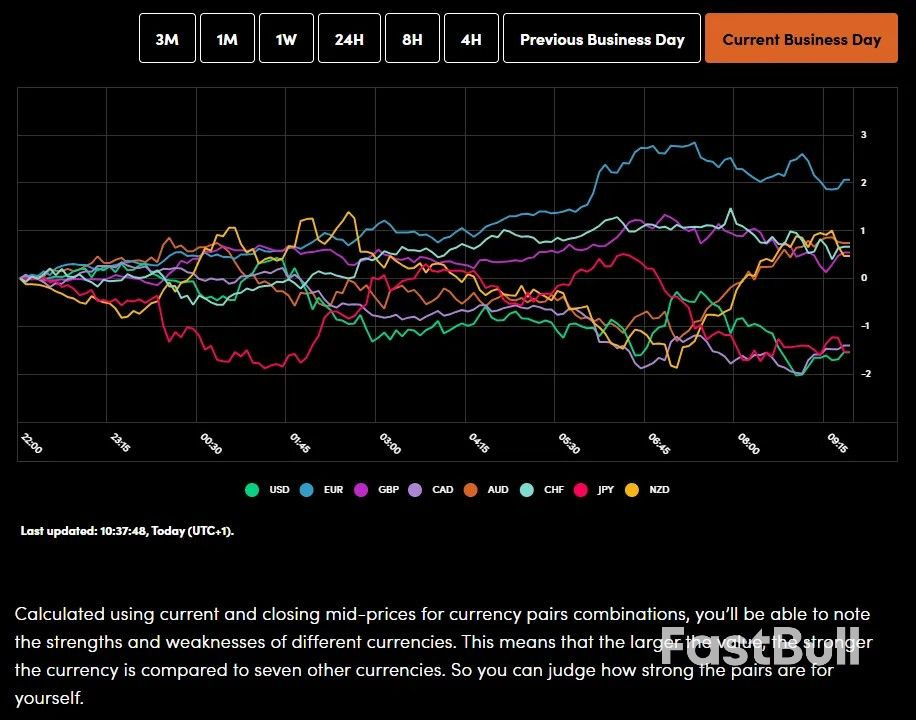Enable Current Business Day view
The width and height of the screenshot is (916, 720).
tap(800, 39)
